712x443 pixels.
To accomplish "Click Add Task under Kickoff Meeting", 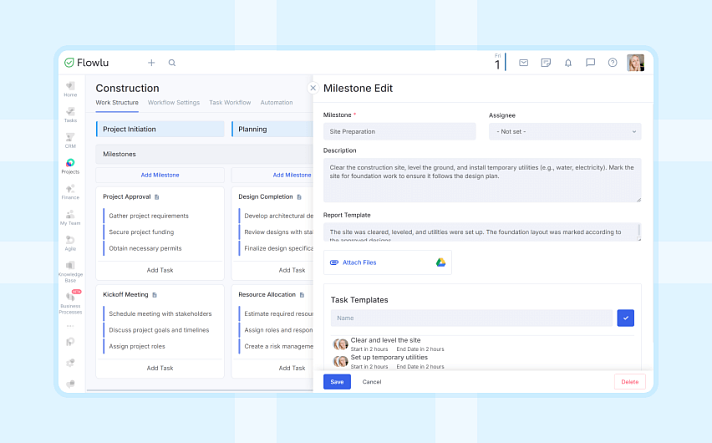I will click(x=160, y=368).
